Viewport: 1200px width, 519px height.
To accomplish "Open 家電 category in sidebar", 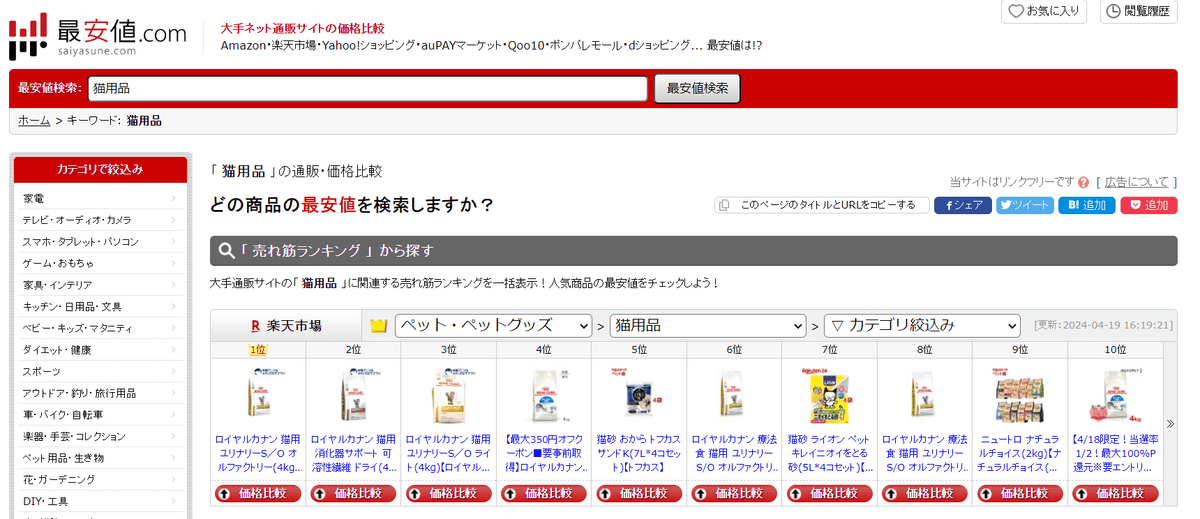I will 101,198.
